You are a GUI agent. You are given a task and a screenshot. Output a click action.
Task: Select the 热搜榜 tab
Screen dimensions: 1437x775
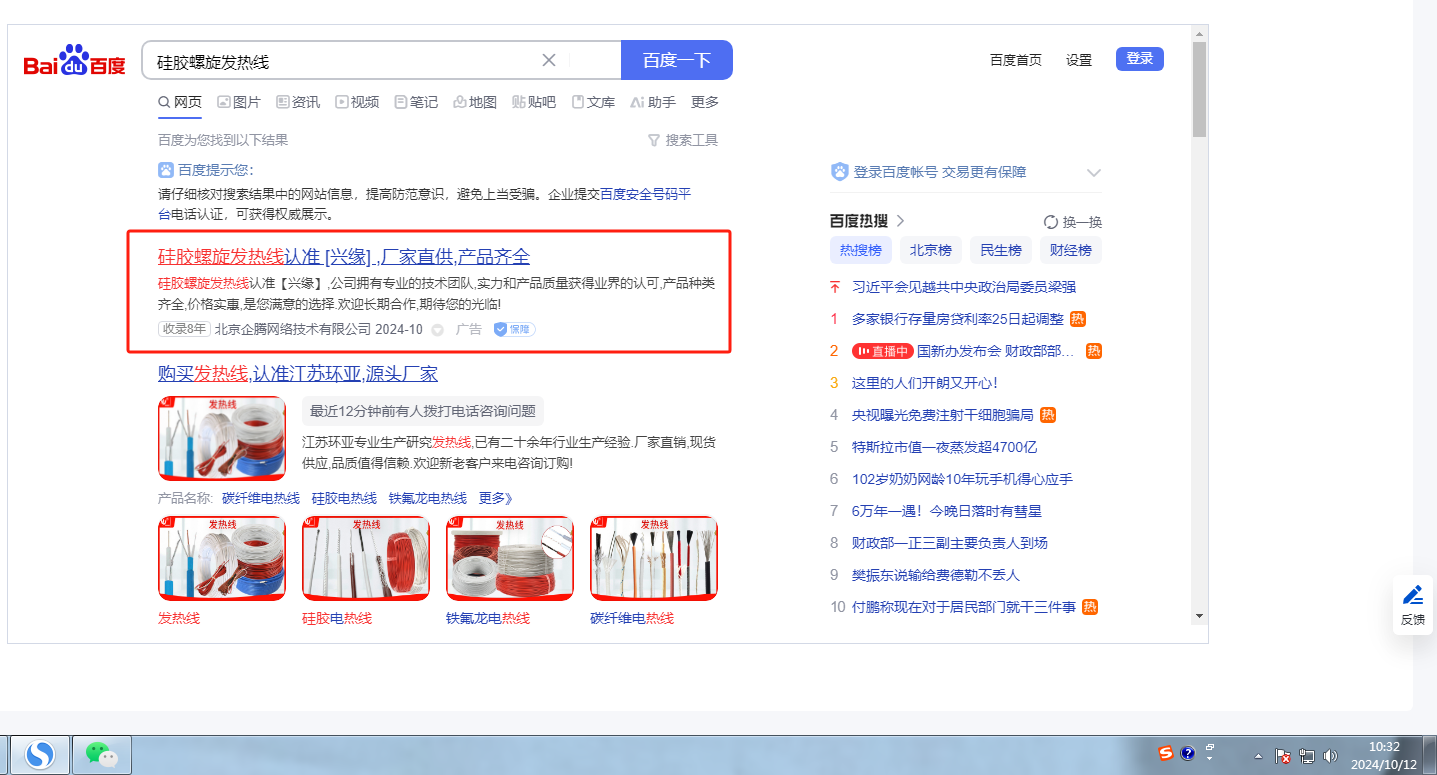(860, 250)
